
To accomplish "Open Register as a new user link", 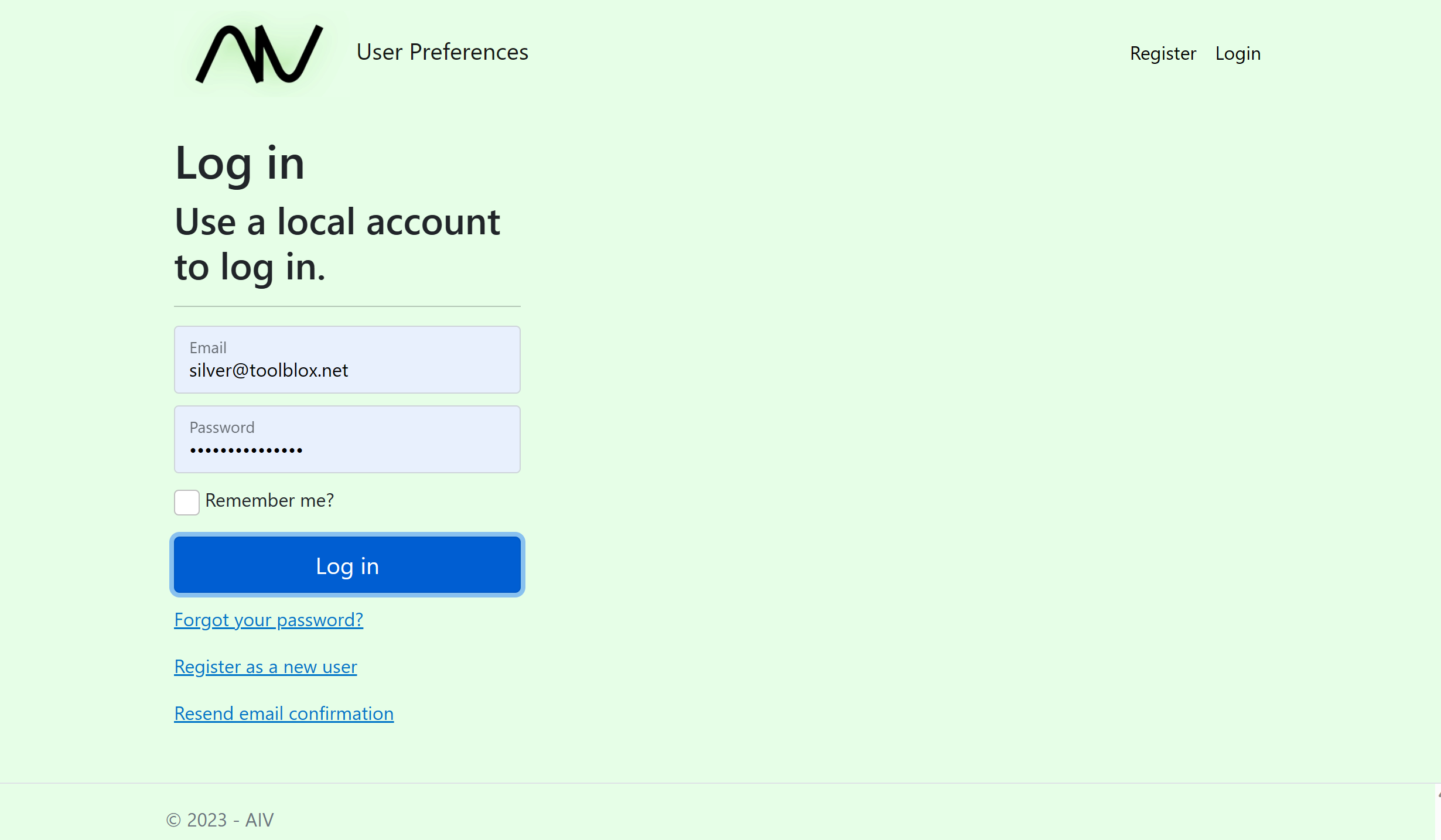I will [265, 667].
